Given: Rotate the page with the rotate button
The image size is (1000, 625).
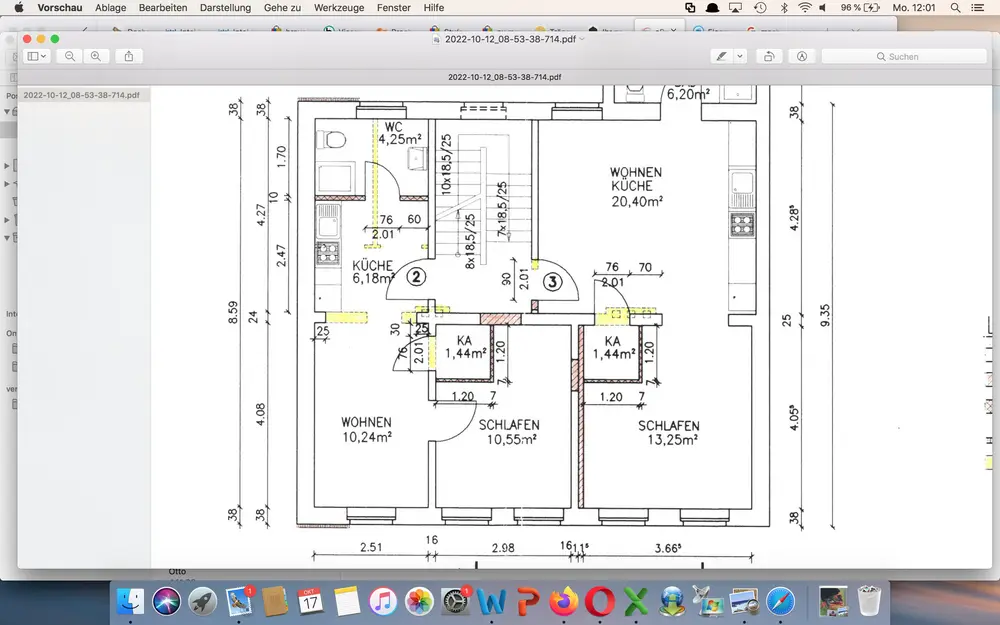Looking at the screenshot, I should 769,56.
